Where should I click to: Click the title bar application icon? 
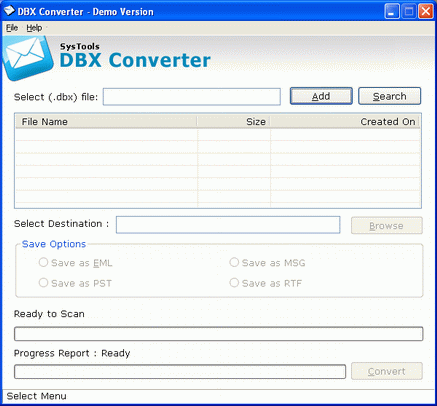(x=9, y=11)
